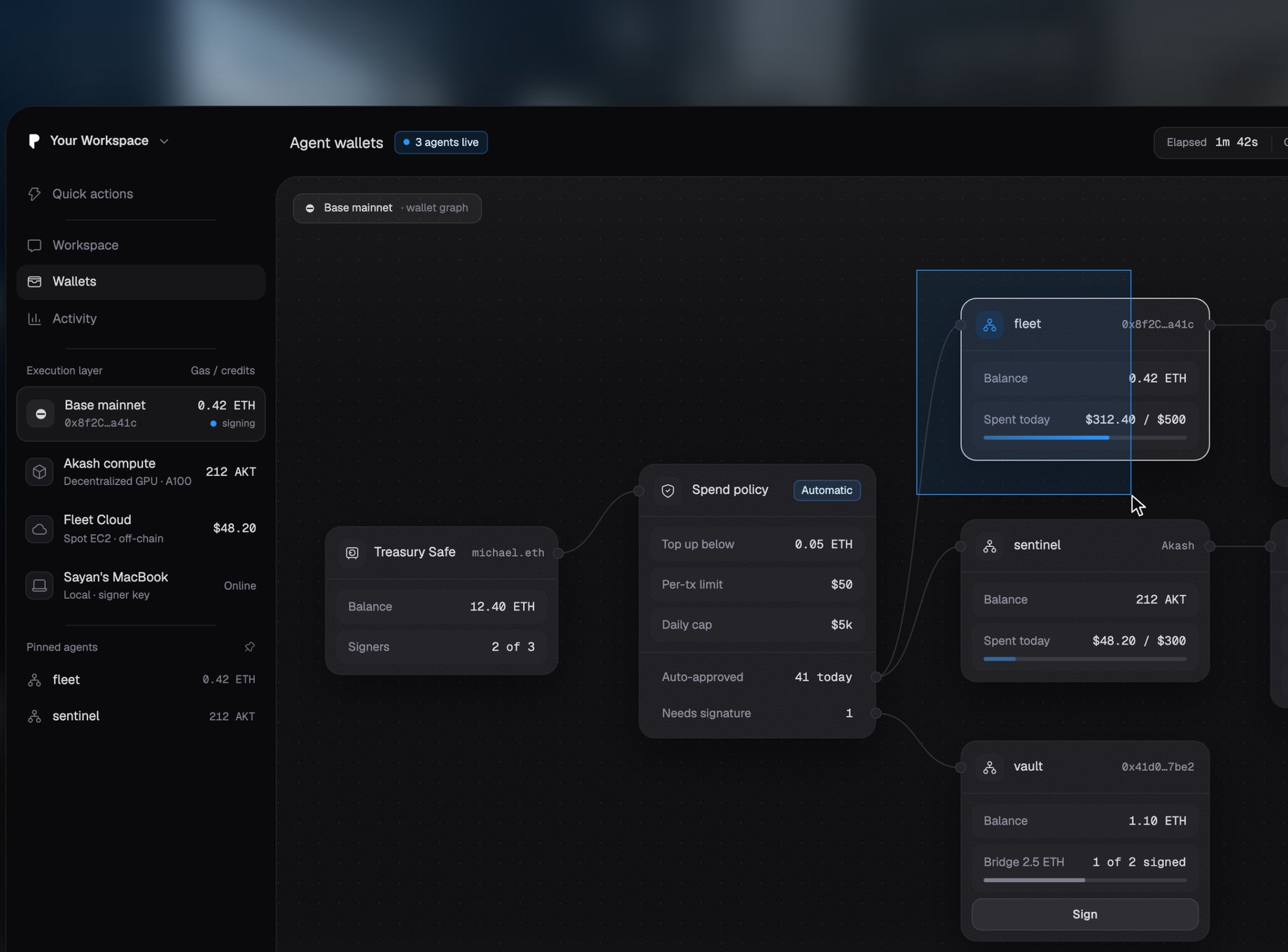The image size is (1288, 952).
Task: Open the Wallets sidebar item
Action: point(141,281)
